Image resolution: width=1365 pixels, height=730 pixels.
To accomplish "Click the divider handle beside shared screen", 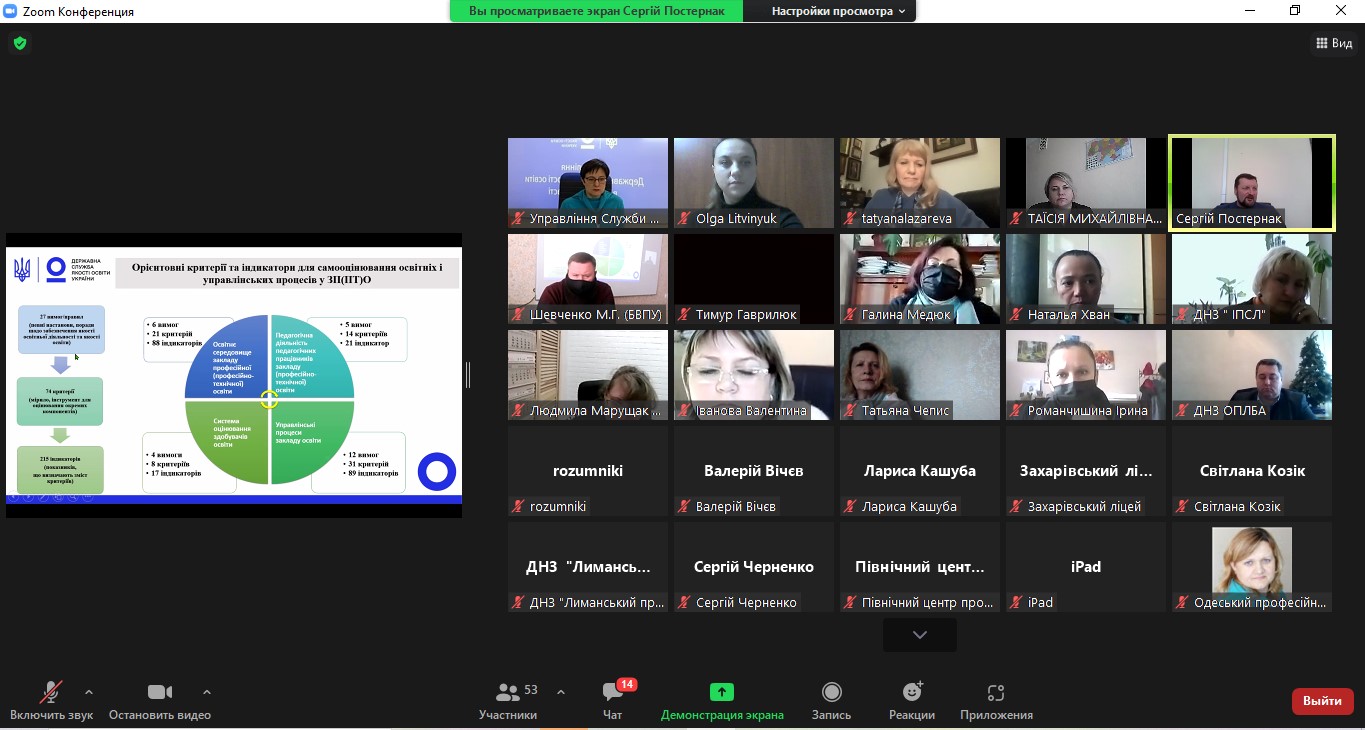I will 467,375.
